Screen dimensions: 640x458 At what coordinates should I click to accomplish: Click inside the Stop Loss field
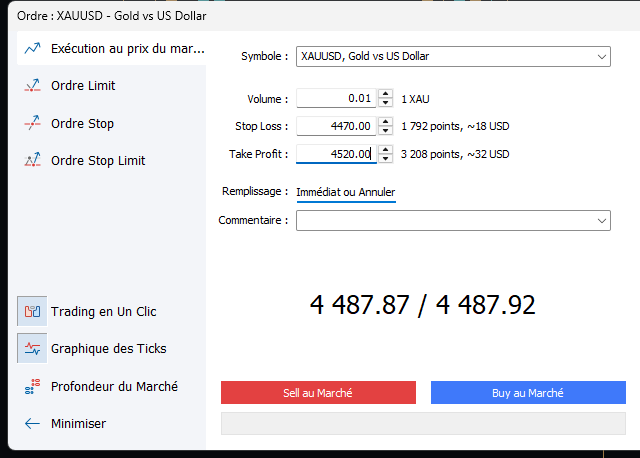pyautogui.click(x=336, y=126)
